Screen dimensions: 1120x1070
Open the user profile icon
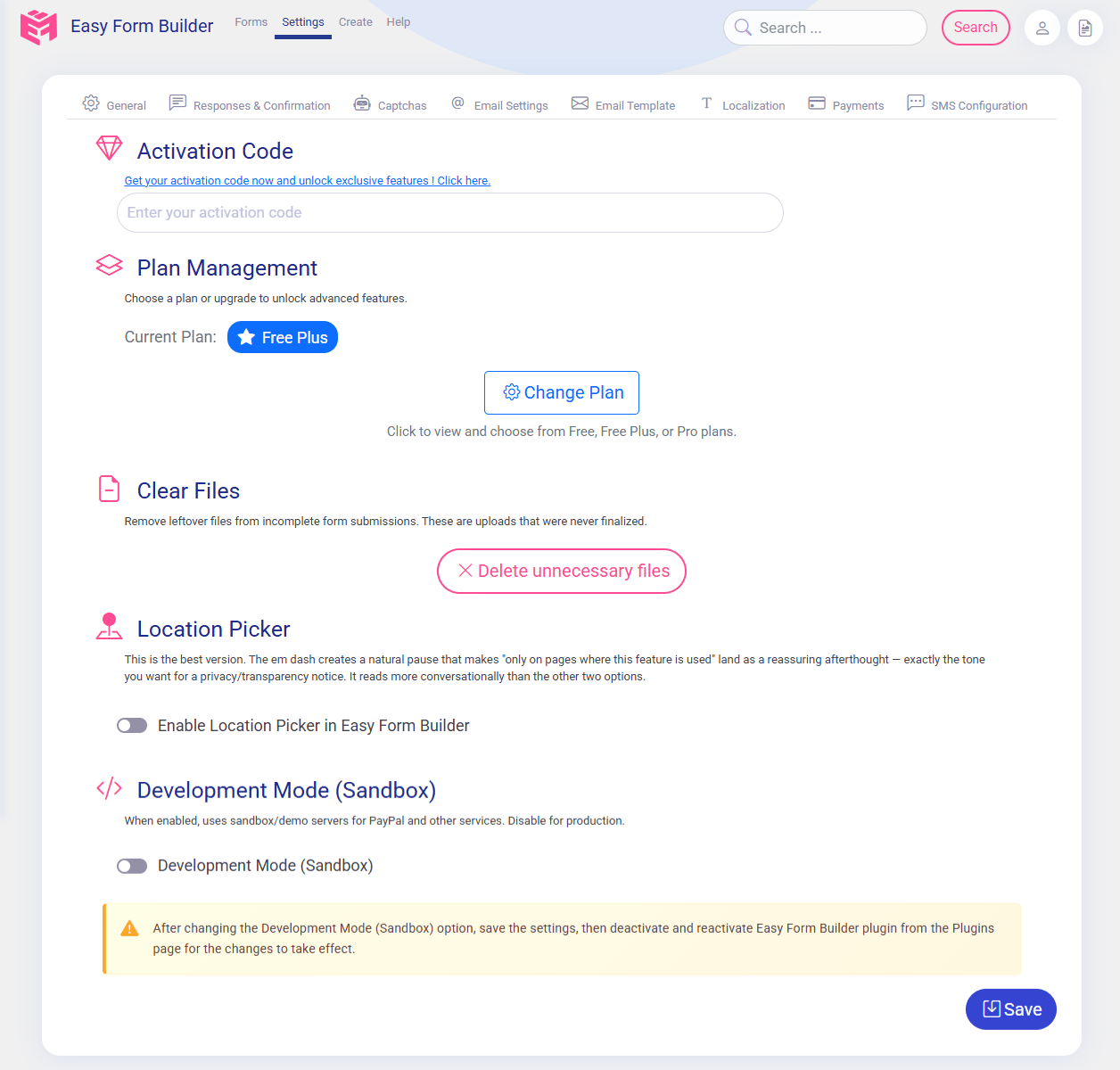coord(1042,28)
